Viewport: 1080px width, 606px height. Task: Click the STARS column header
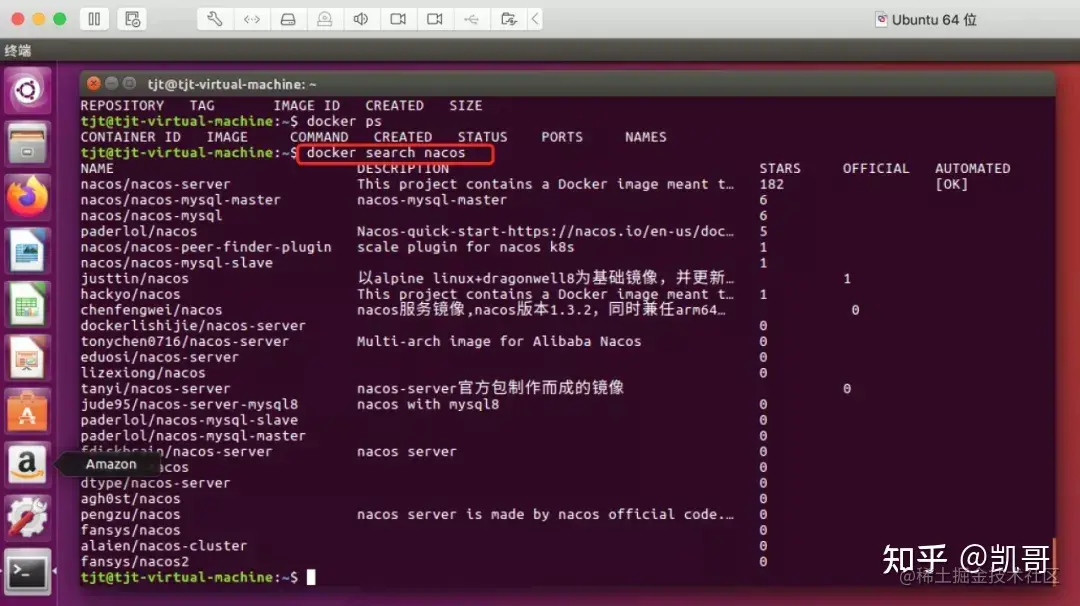780,168
